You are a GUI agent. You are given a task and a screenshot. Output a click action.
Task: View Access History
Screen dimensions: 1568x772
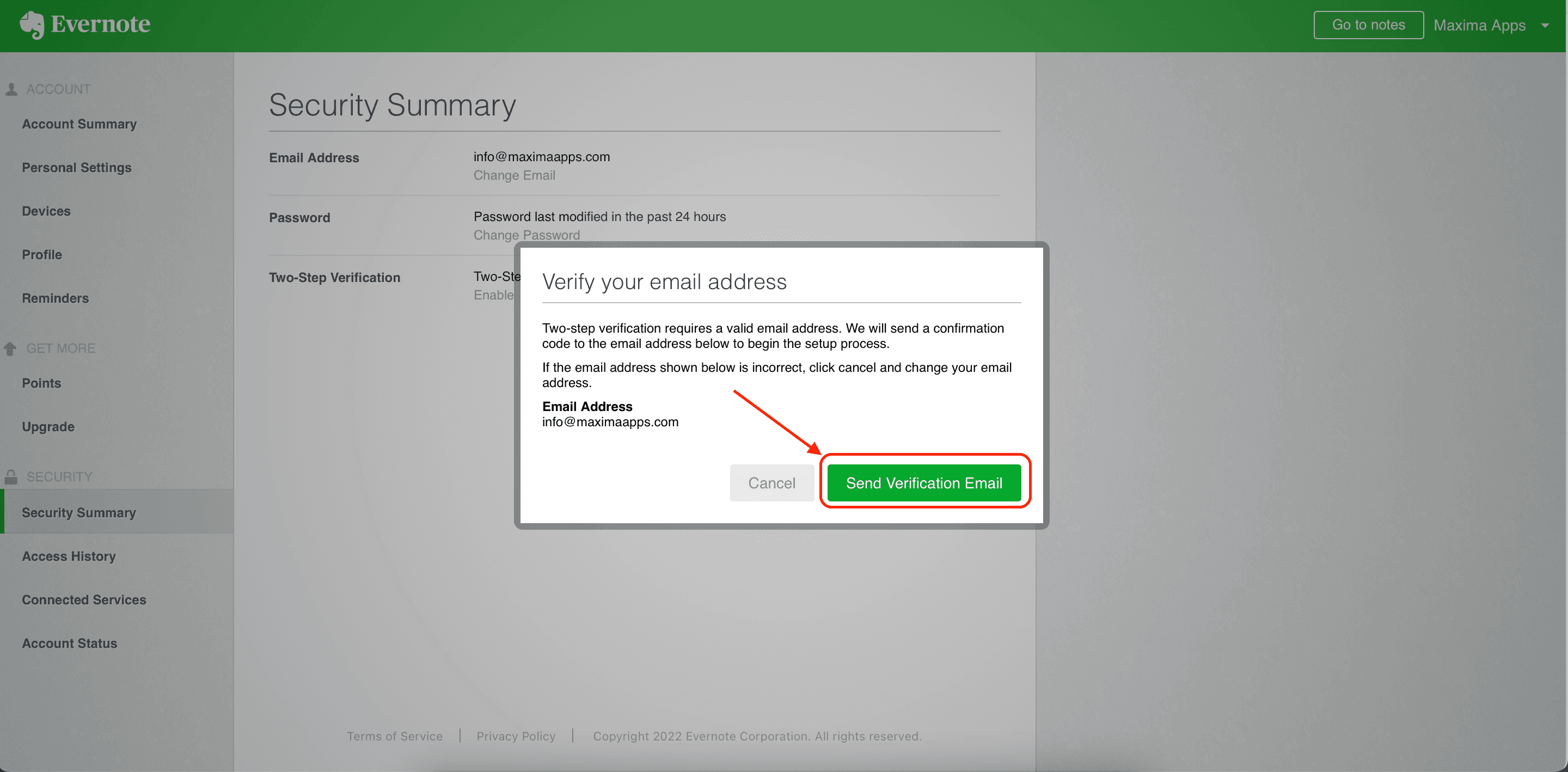69,556
